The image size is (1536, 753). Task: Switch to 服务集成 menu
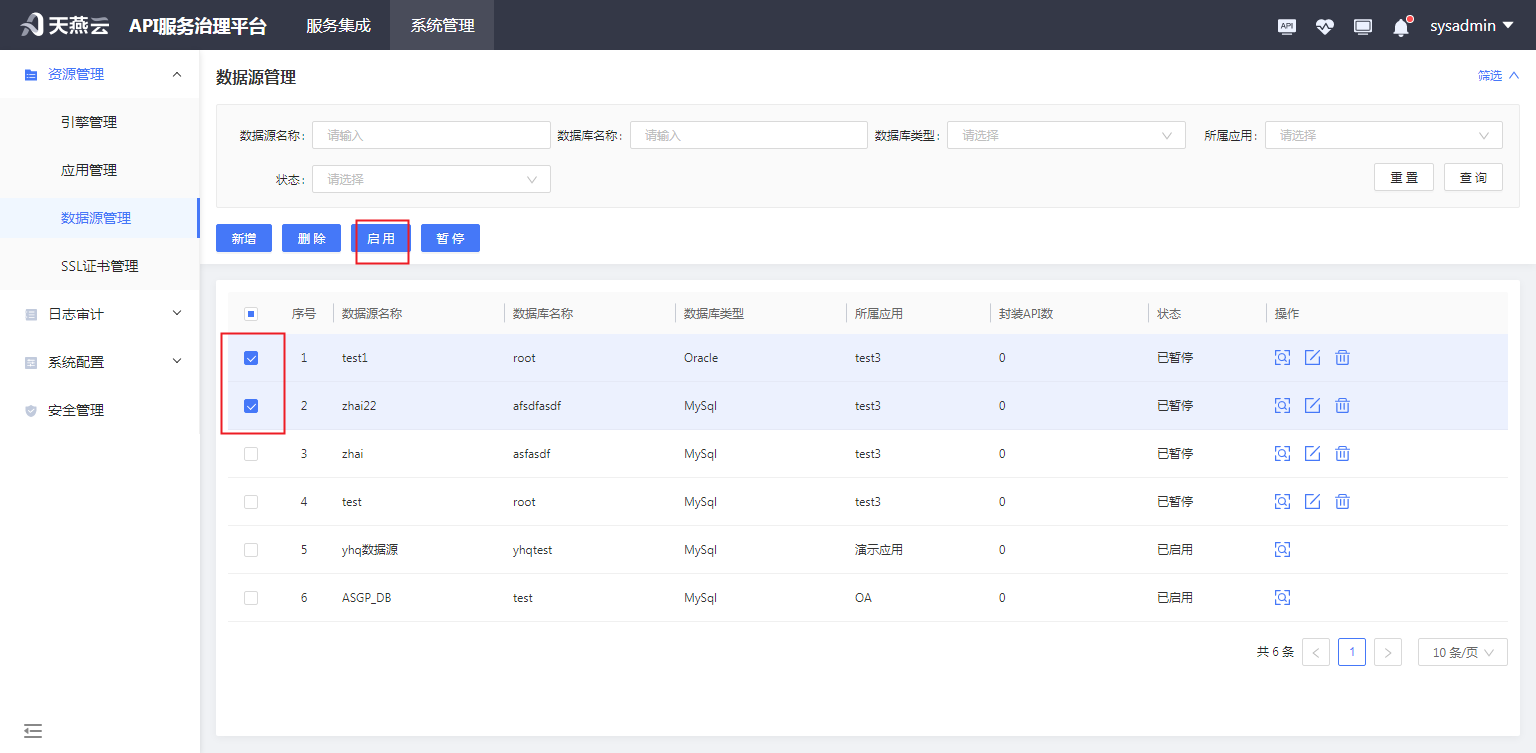(336, 25)
